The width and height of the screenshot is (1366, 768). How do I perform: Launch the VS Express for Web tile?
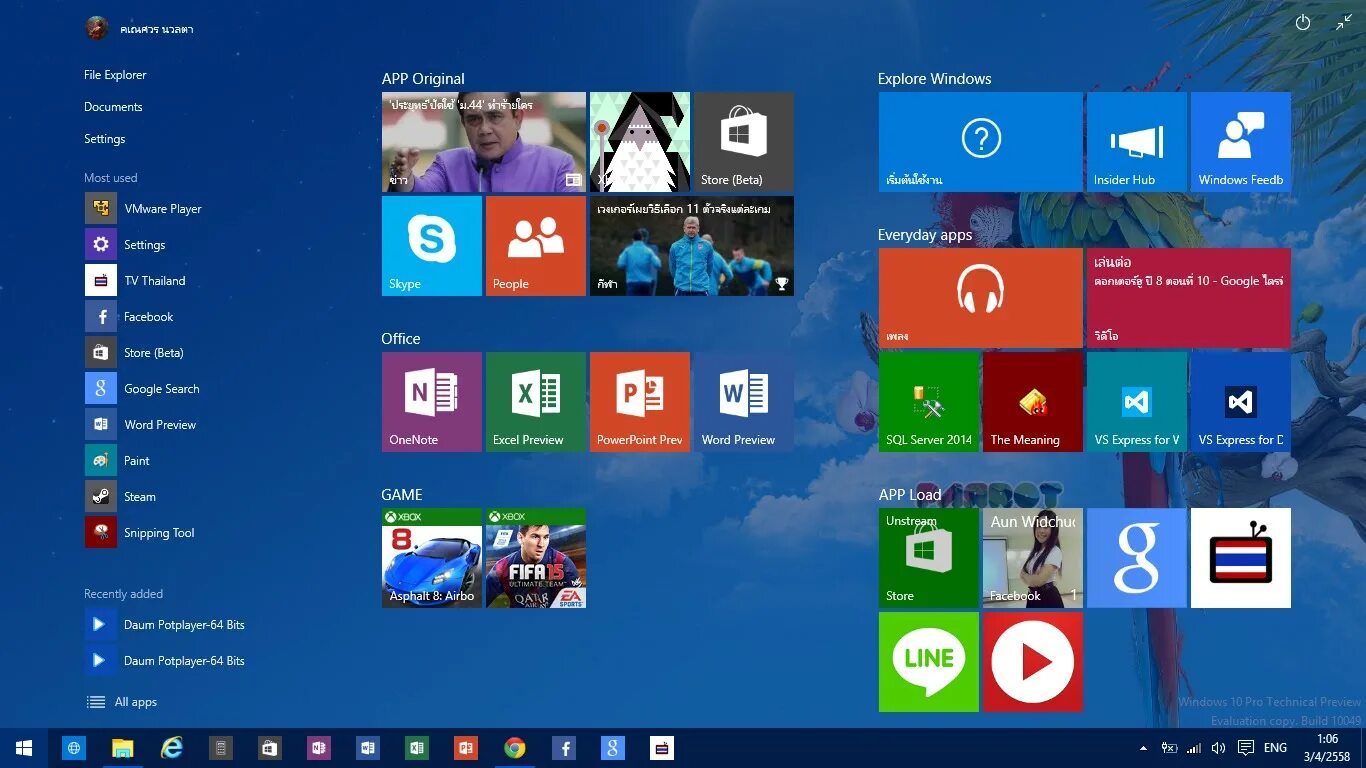click(1136, 401)
